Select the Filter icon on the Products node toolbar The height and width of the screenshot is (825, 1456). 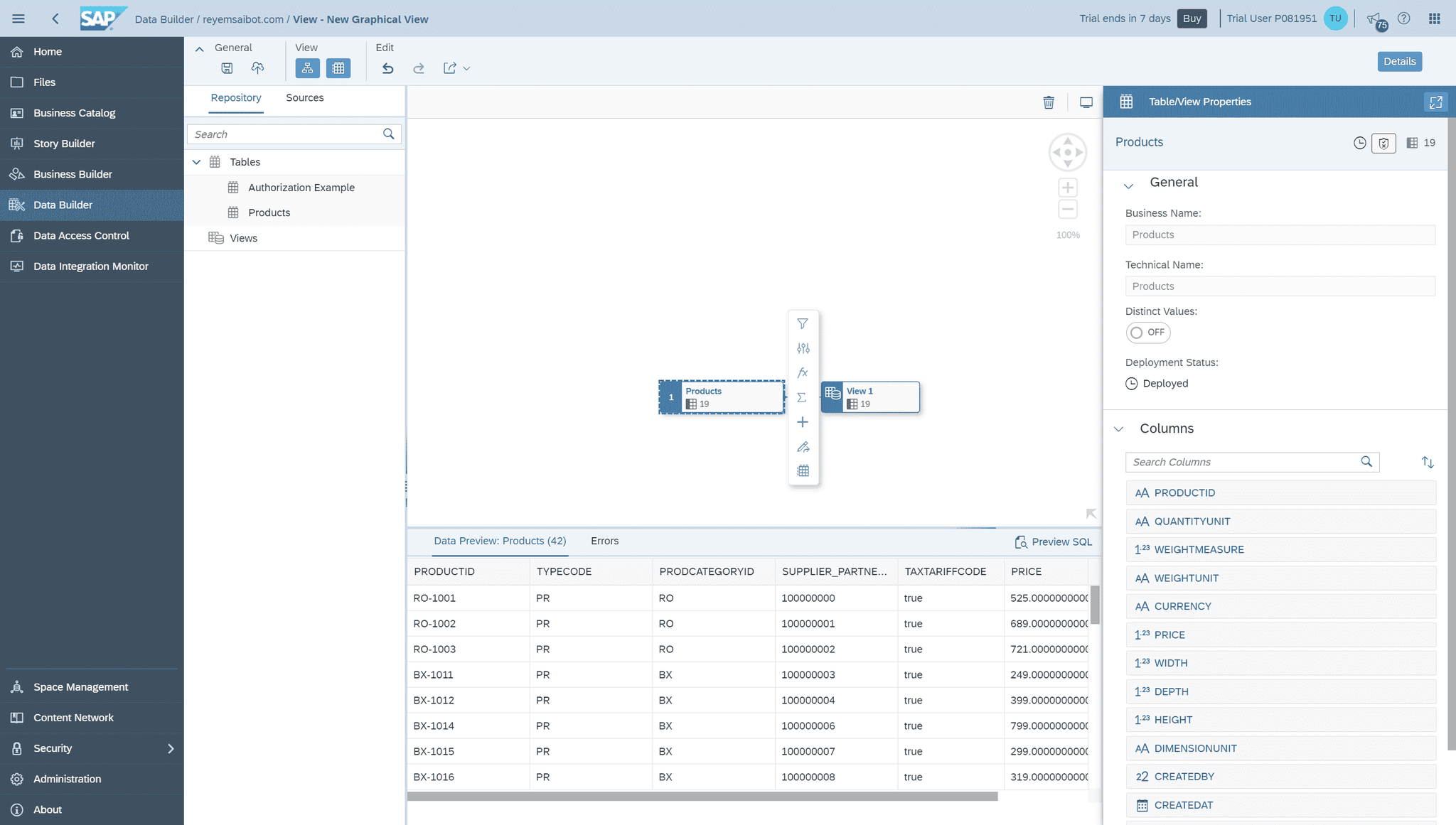point(803,323)
